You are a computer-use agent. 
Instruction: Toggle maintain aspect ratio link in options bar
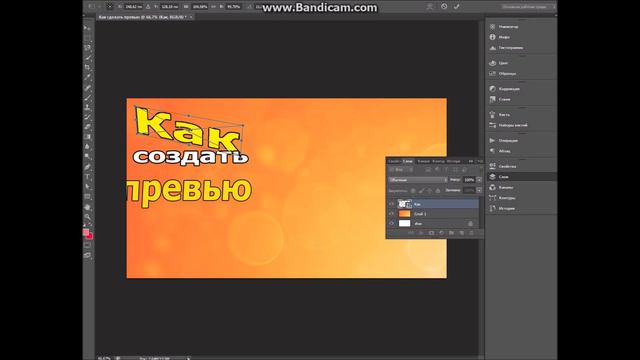click(x=213, y=7)
